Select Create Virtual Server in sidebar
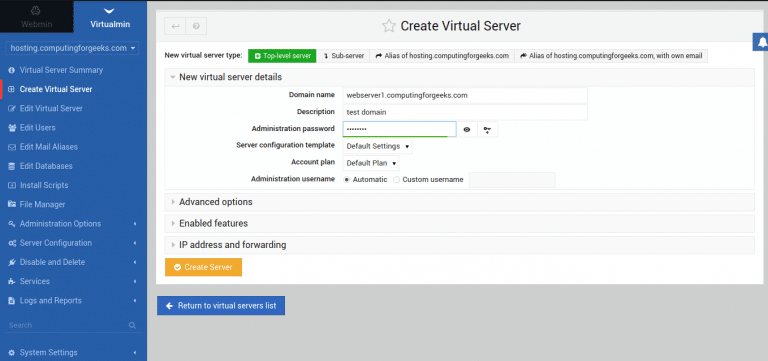Image resolution: width=768 pixels, height=361 pixels. [x=56, y=89]
